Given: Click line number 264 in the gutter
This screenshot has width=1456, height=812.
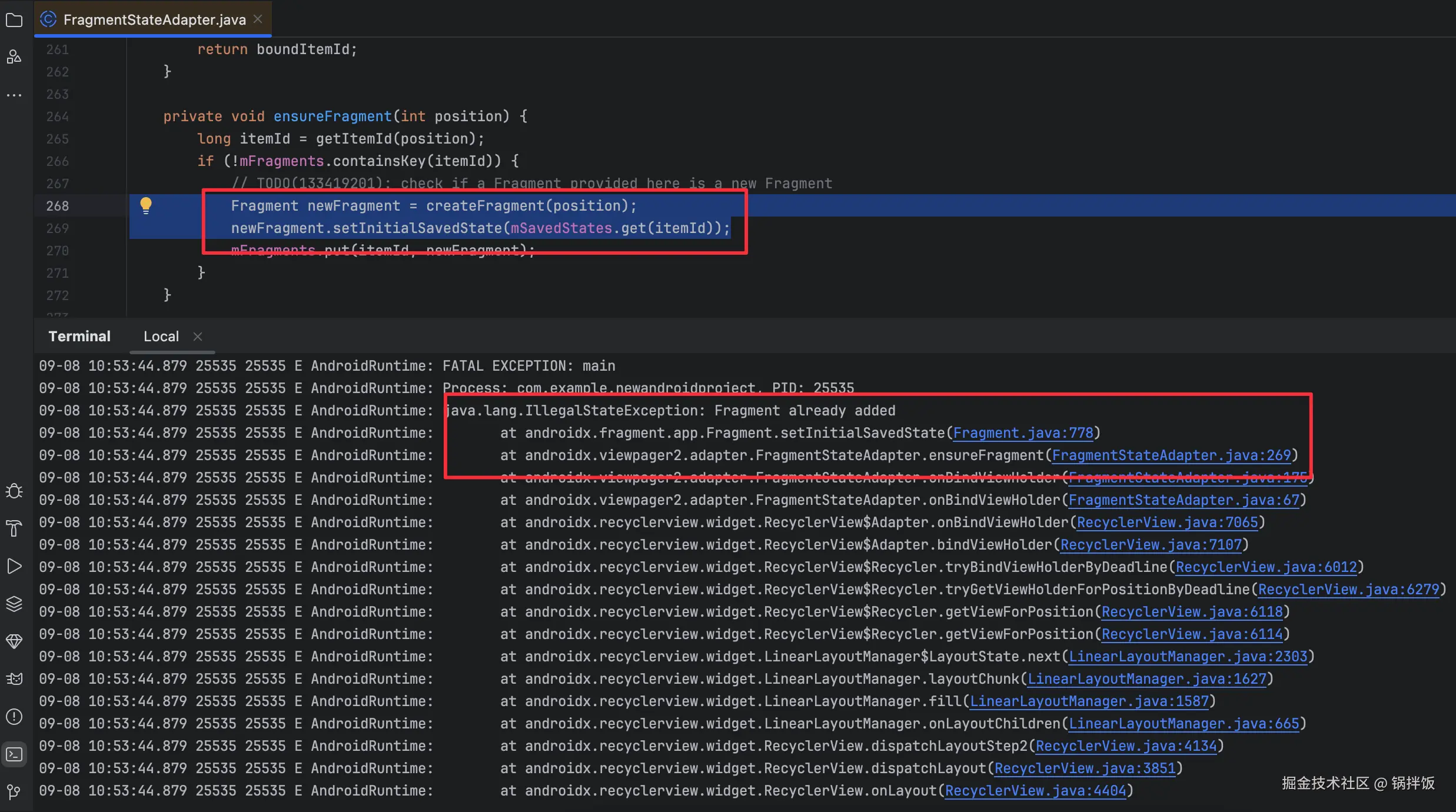Looking at the screenshot, I should (x=58, y=117).
